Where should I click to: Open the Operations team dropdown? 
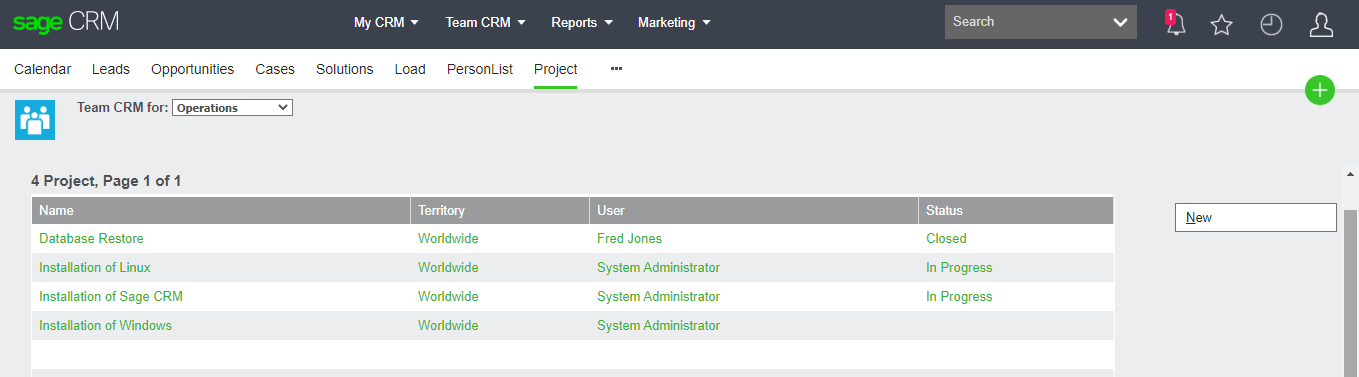pos(232,107)
